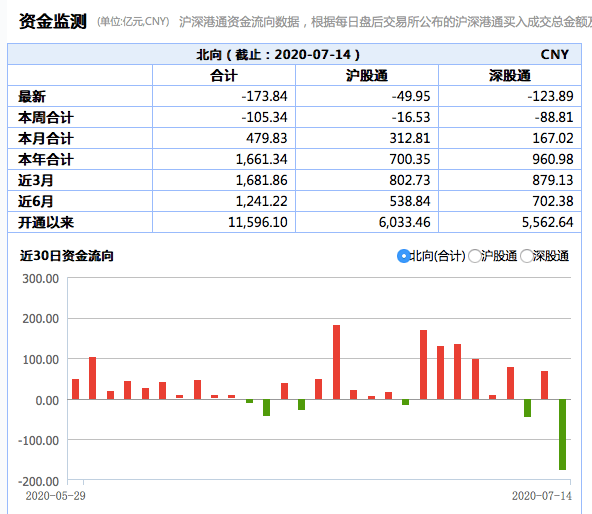The width and height of the screenshot is (592, 514).
Task: Click the 资金监测 page heading
Action: [53, 21]
